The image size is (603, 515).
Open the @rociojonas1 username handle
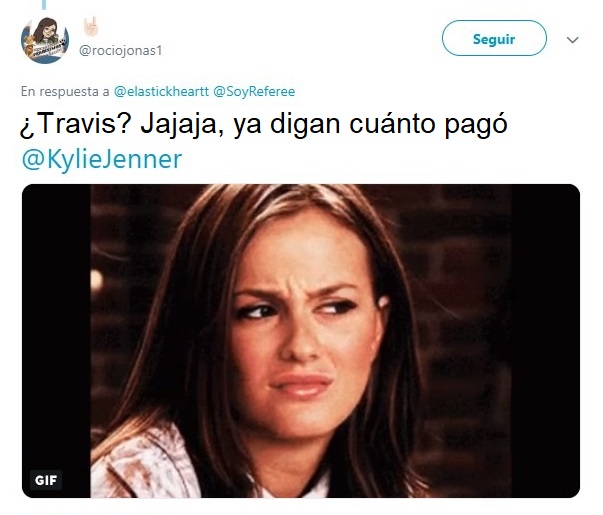[x=120, y=50]
